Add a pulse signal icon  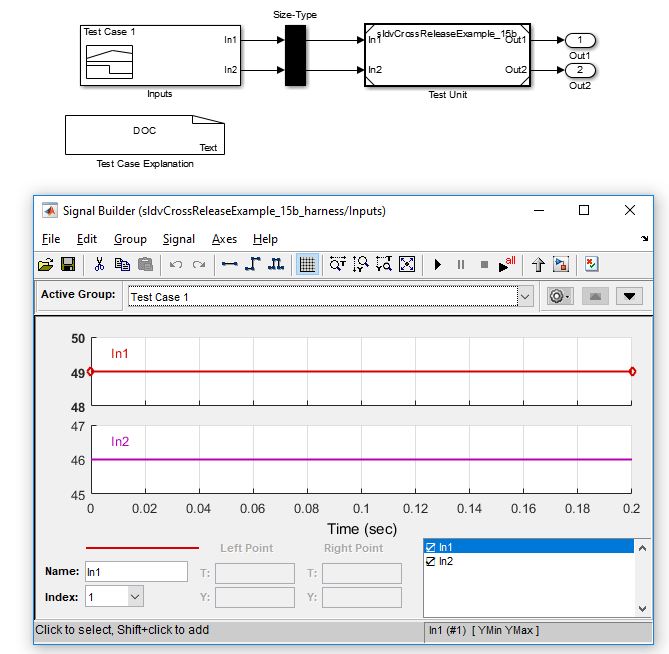[276, 265]
